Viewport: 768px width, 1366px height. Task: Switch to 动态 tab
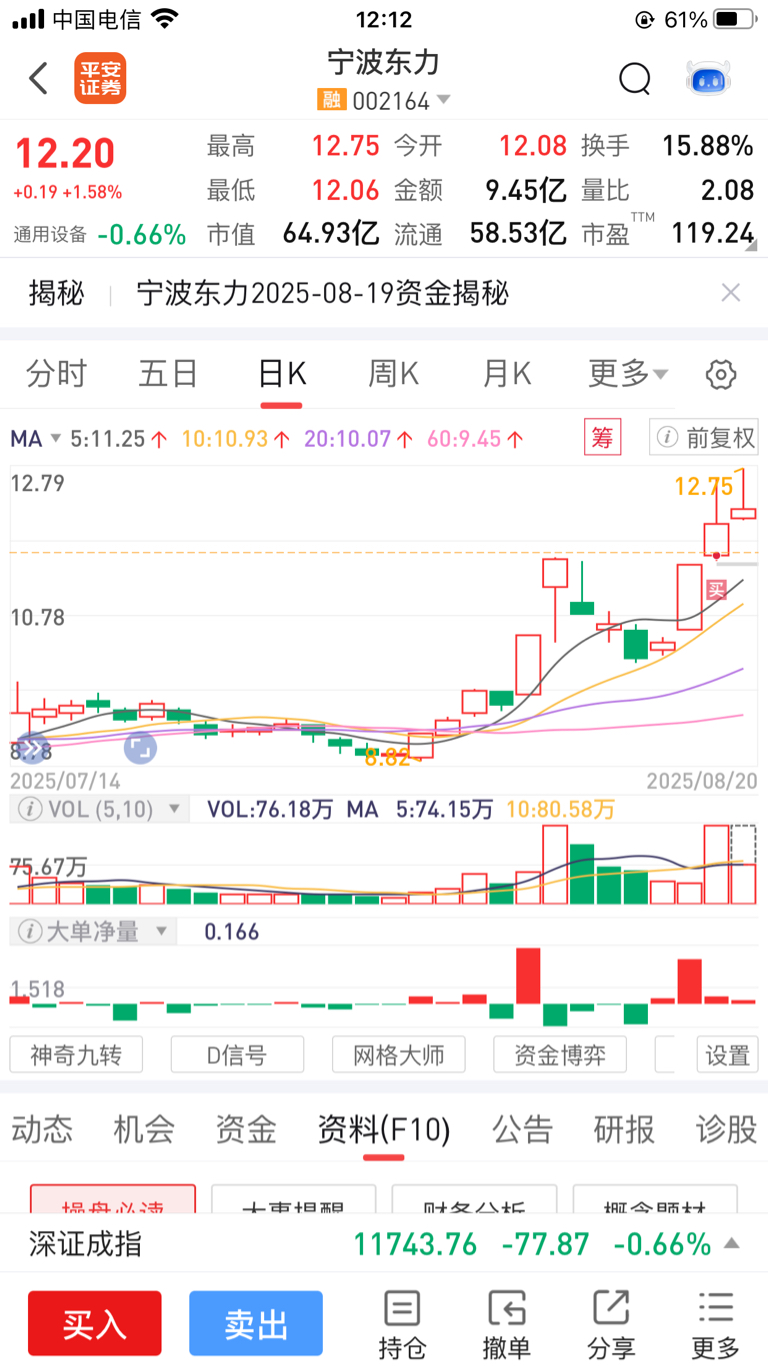click(x=42, y=1130)
